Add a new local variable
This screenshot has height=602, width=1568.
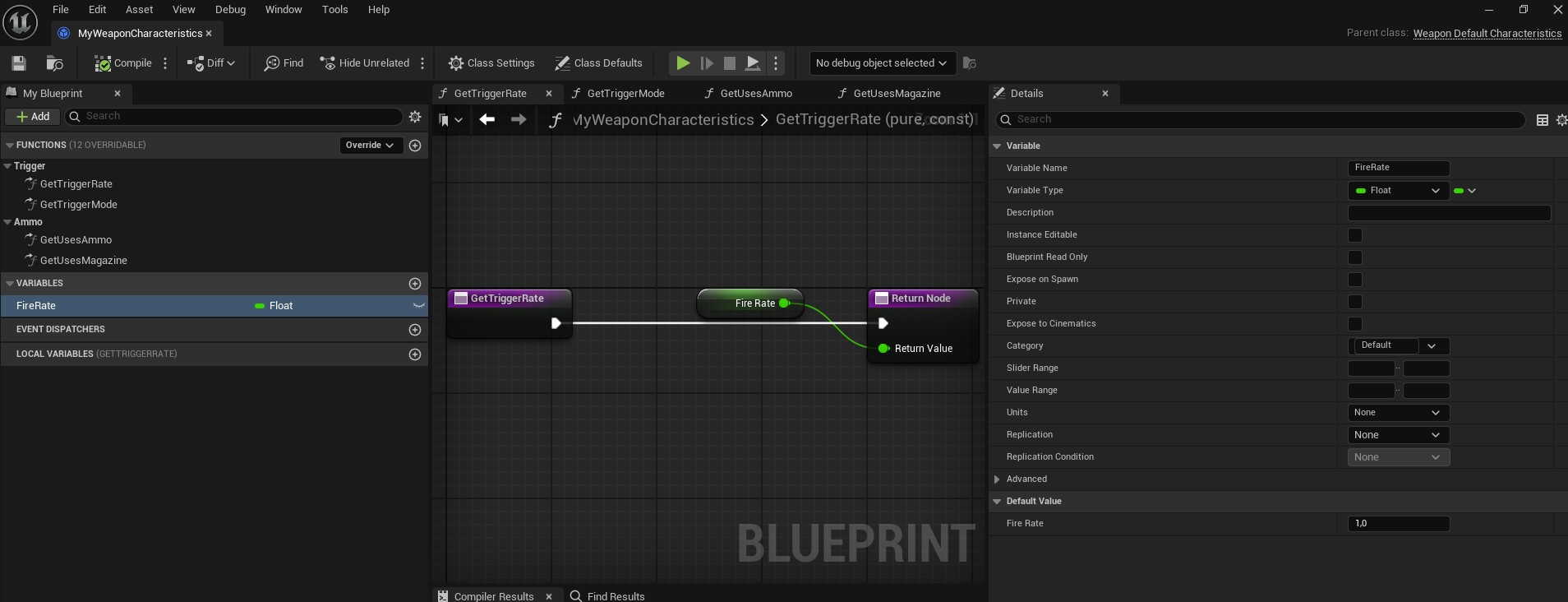click(415, 354)
